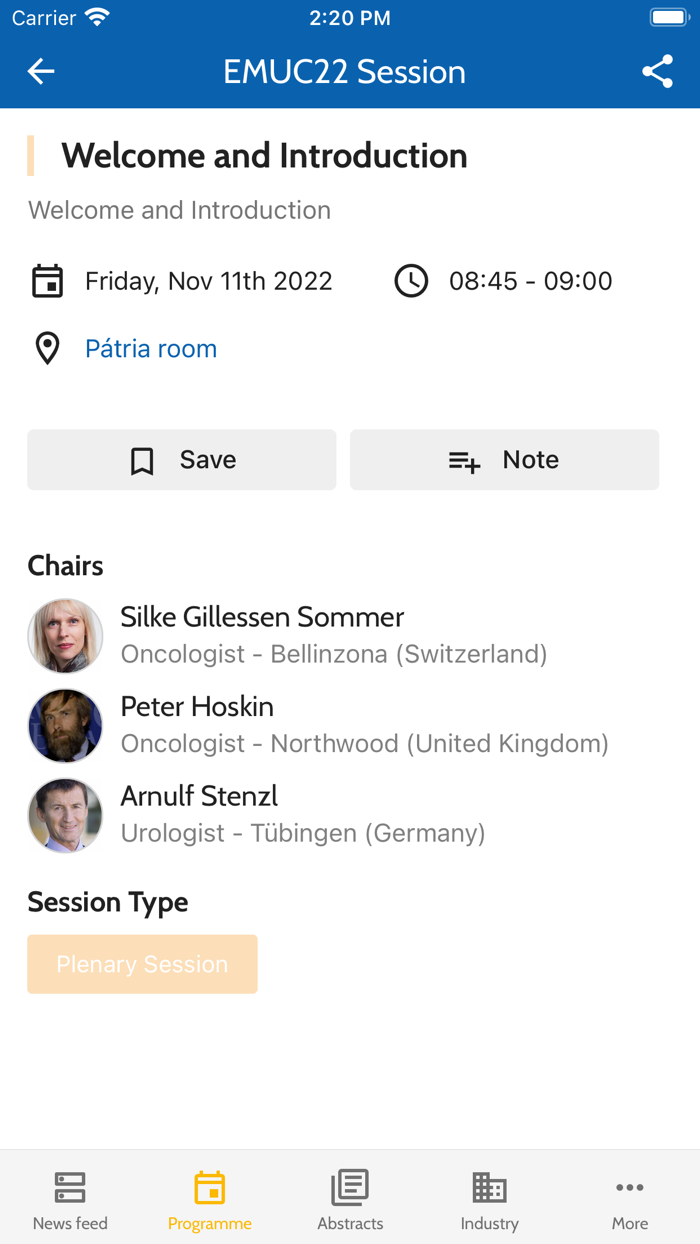Click the calendar date icon
Screen dimensions: 700x1244
coord(47,281)
